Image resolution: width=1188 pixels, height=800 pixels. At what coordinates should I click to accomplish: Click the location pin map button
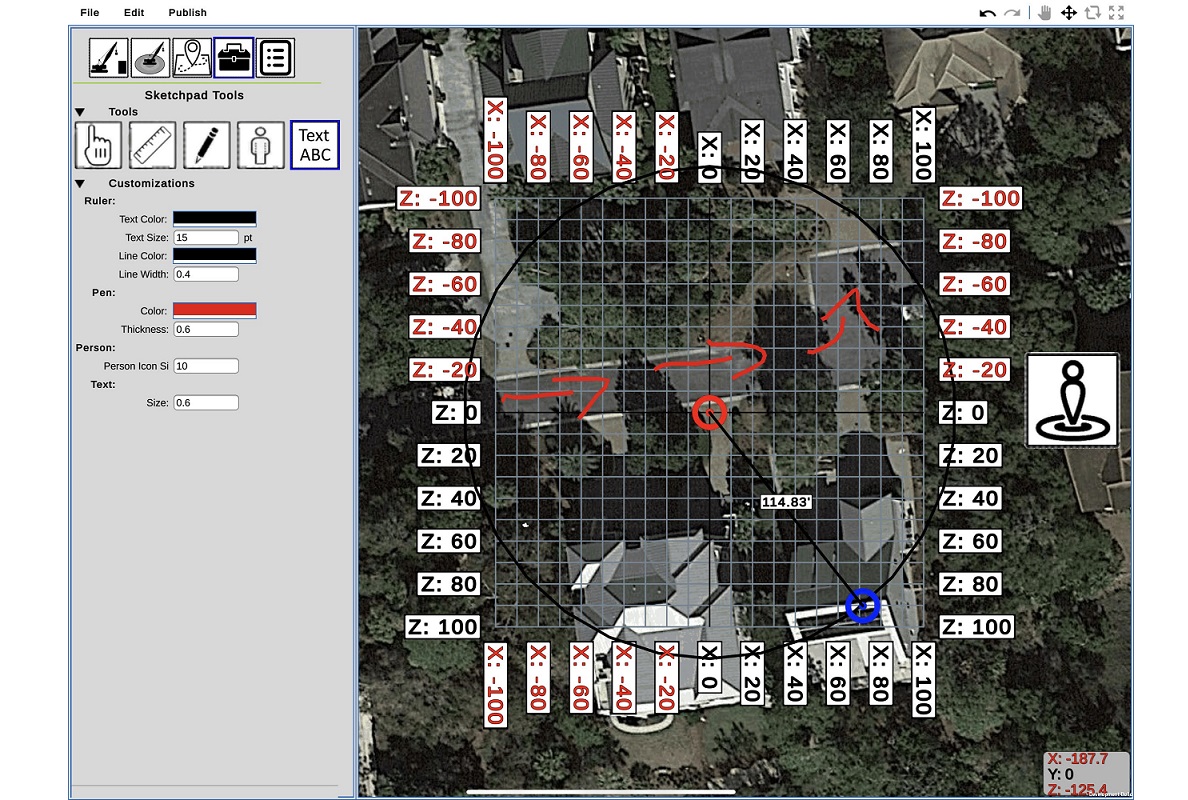point(1072,400)
